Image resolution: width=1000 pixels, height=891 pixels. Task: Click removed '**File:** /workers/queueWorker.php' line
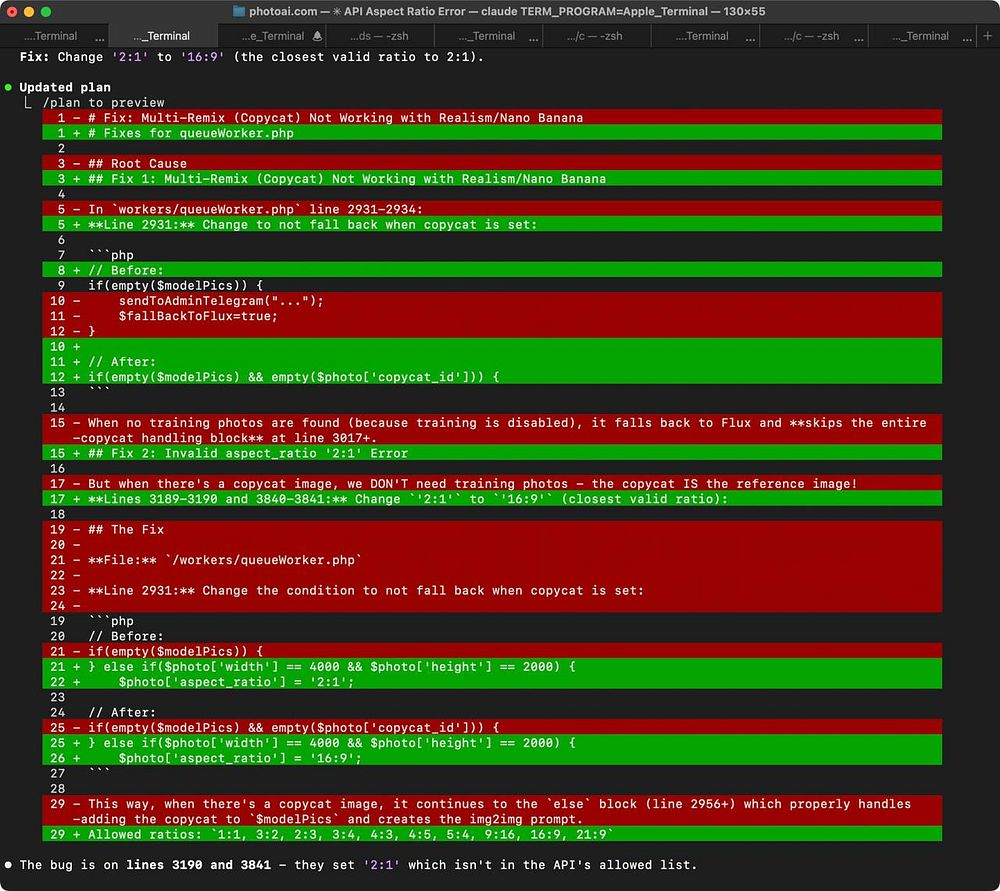point(492,560)
